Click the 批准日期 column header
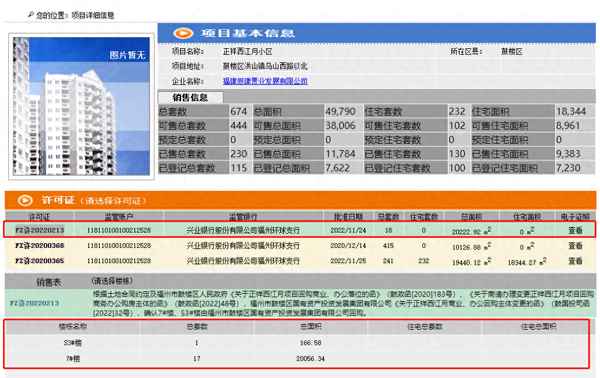The image size is (600, 378). click(348, 217)
